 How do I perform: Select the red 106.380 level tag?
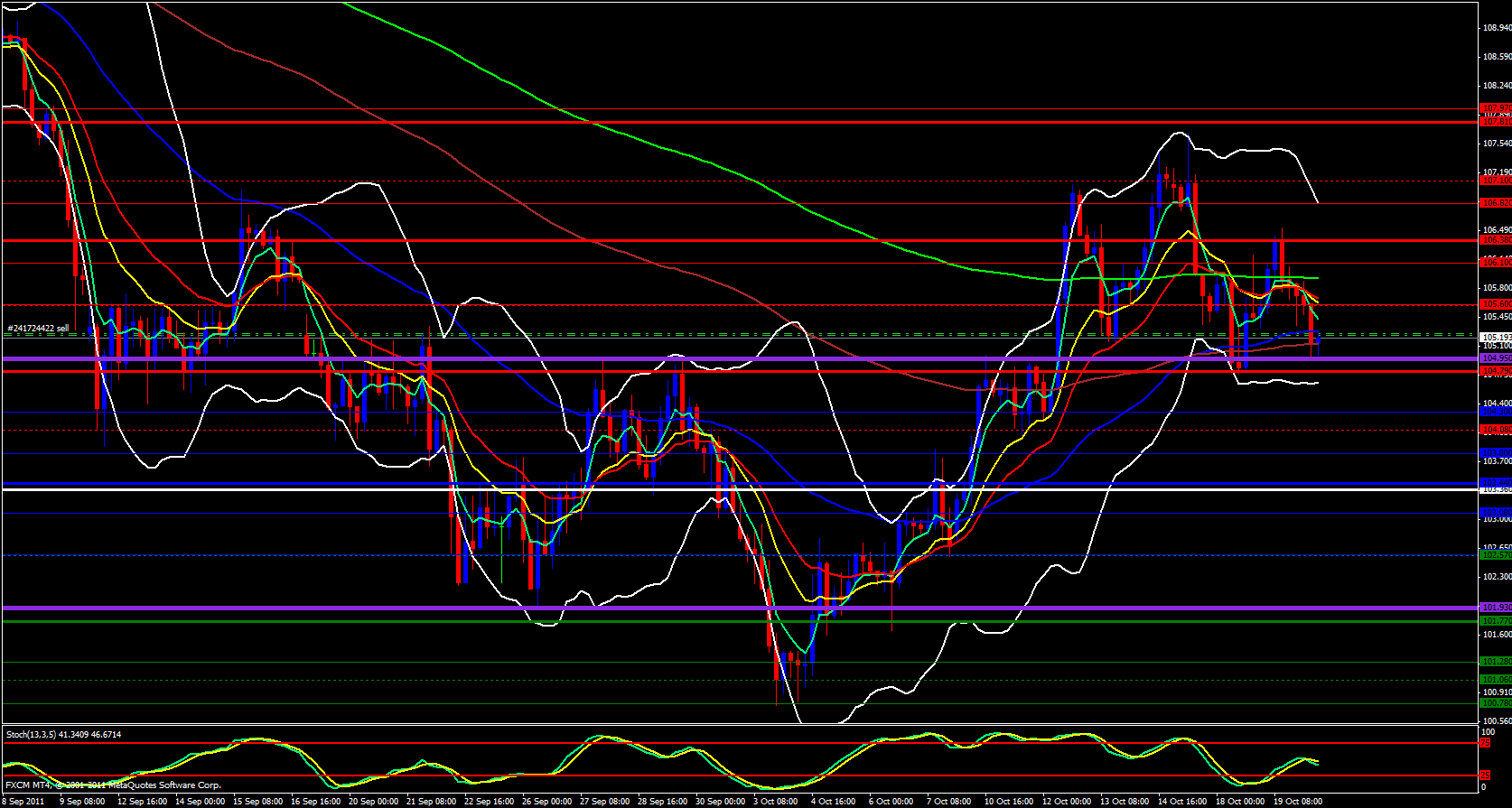[x=1496, y=240]
